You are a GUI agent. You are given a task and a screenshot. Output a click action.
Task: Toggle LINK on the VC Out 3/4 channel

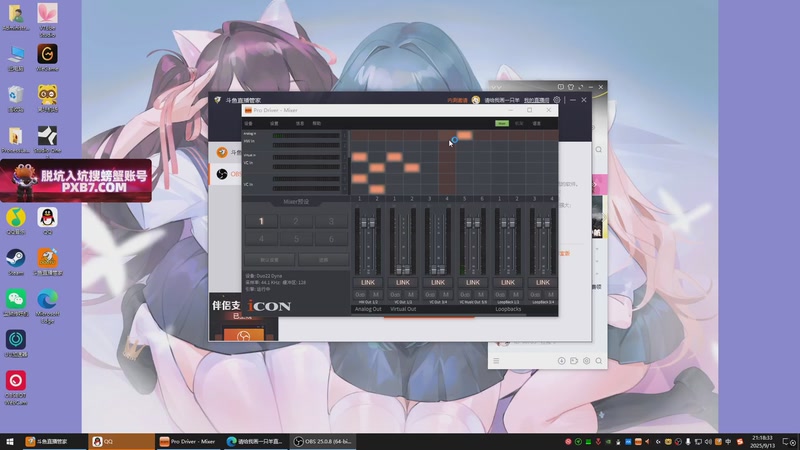438,282
